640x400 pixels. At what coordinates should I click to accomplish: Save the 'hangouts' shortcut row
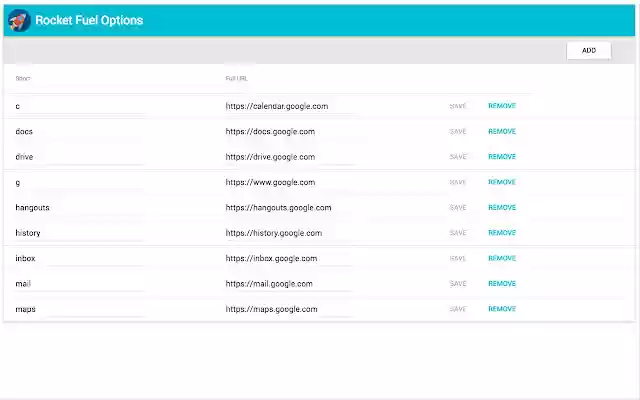[458, 207]
